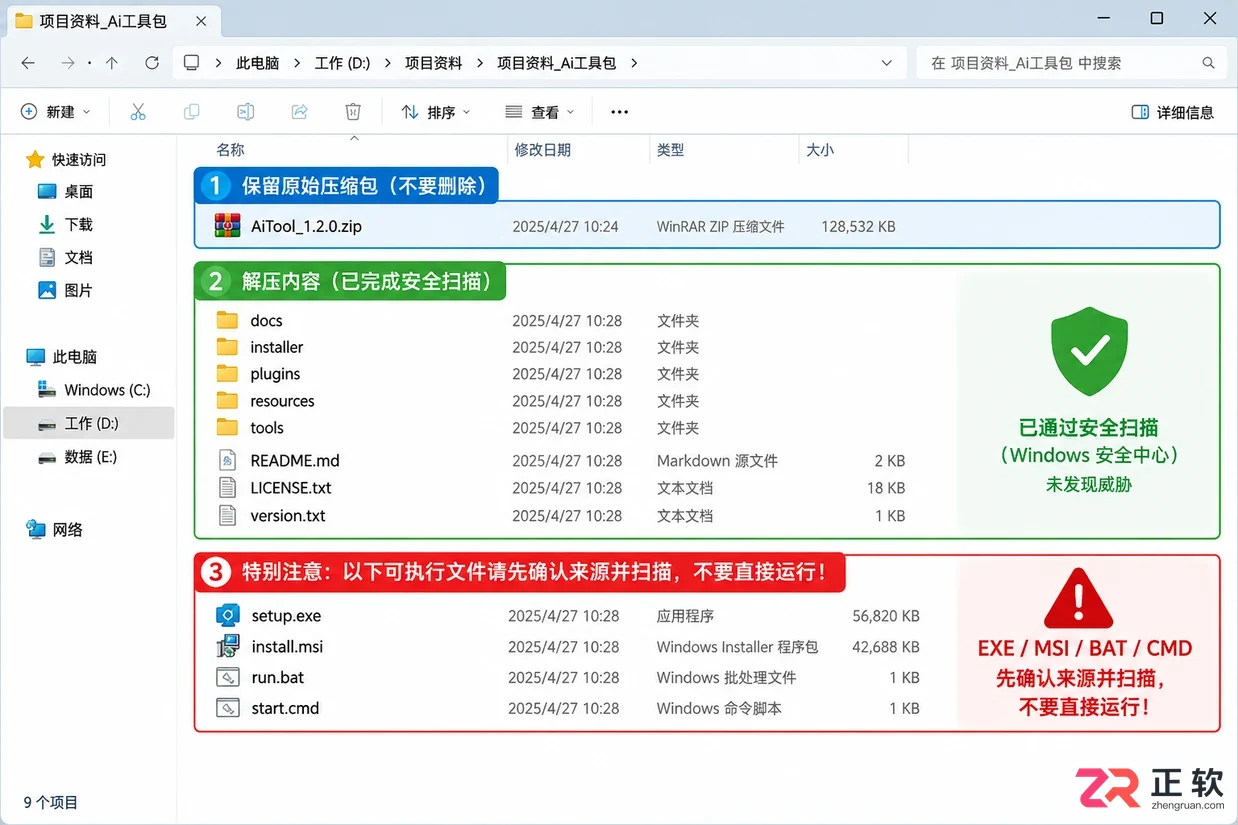The image size is (1238, 825).
Task: Expand the chevron after 工作 (D:) breadcrumb
Action: point(387,63)
